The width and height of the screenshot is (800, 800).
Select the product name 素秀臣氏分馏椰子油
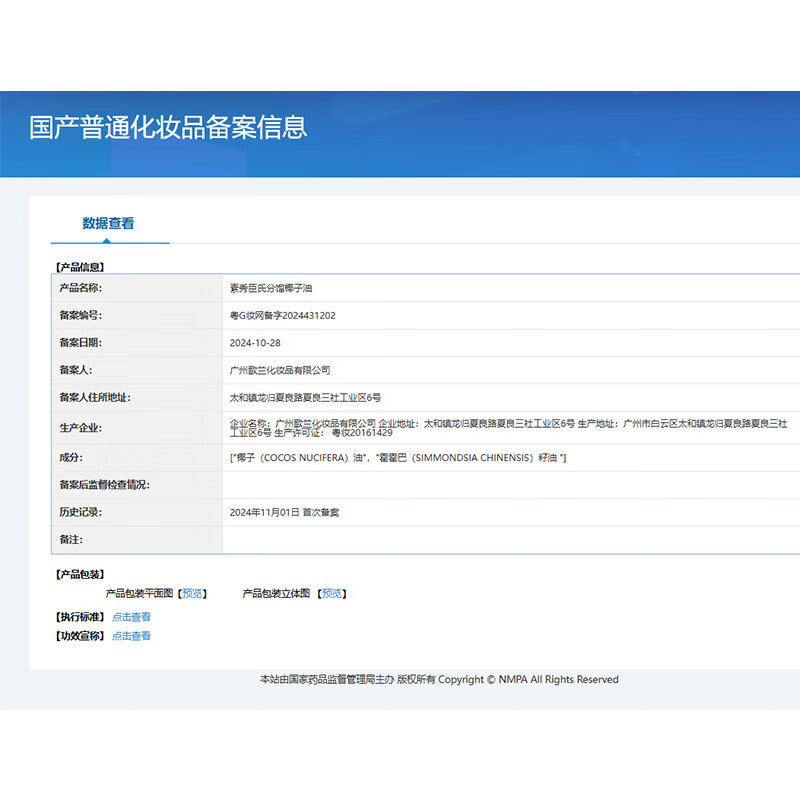271,288
